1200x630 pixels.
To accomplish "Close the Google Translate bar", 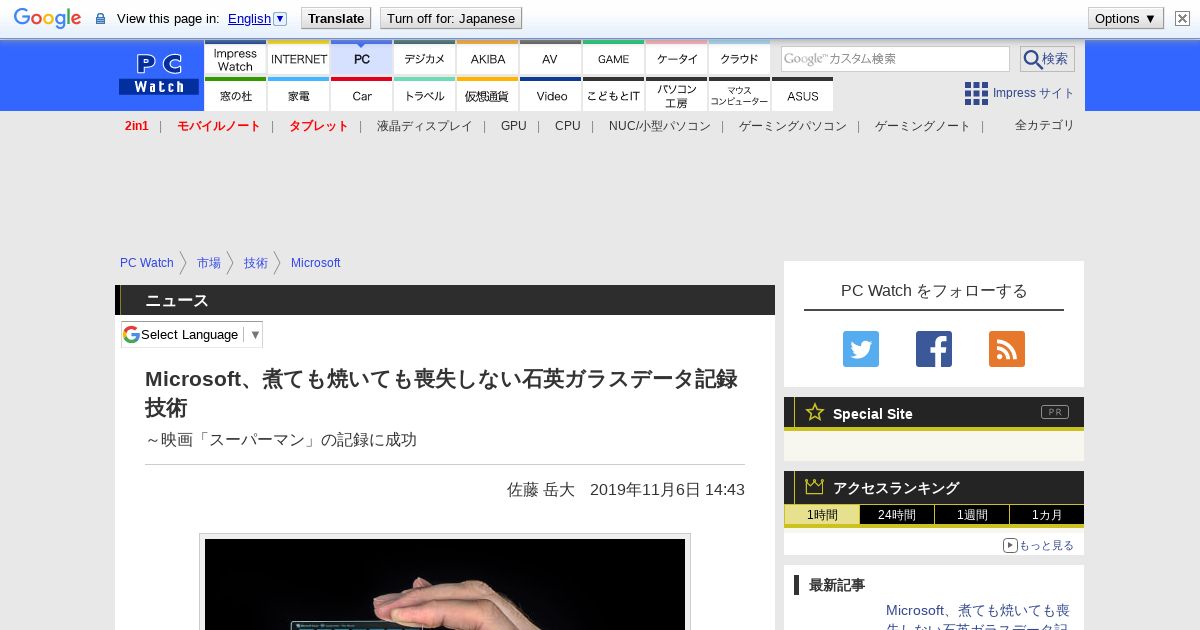I will [x=1182, y=18].
